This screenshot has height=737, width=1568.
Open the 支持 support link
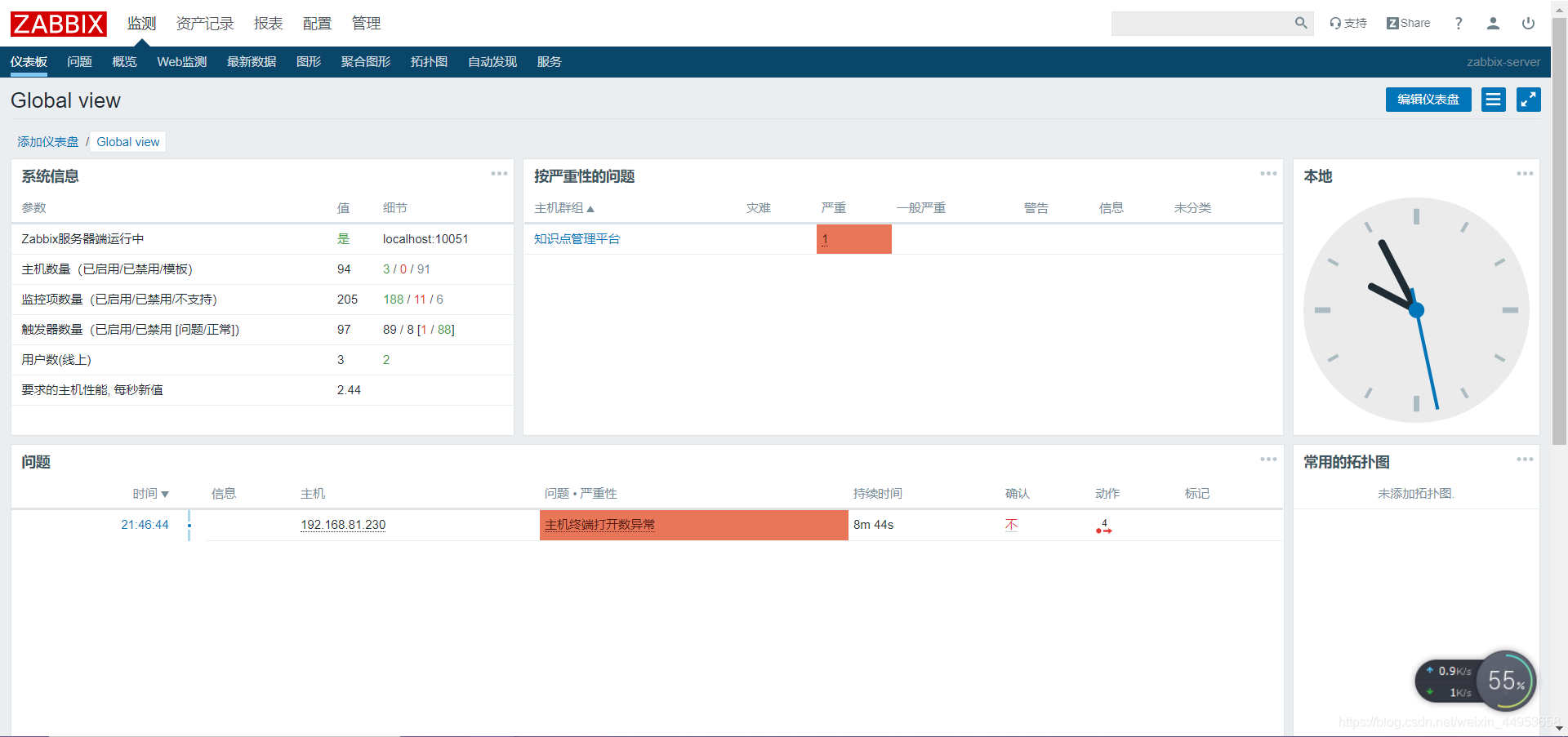tap(1348, 23)
